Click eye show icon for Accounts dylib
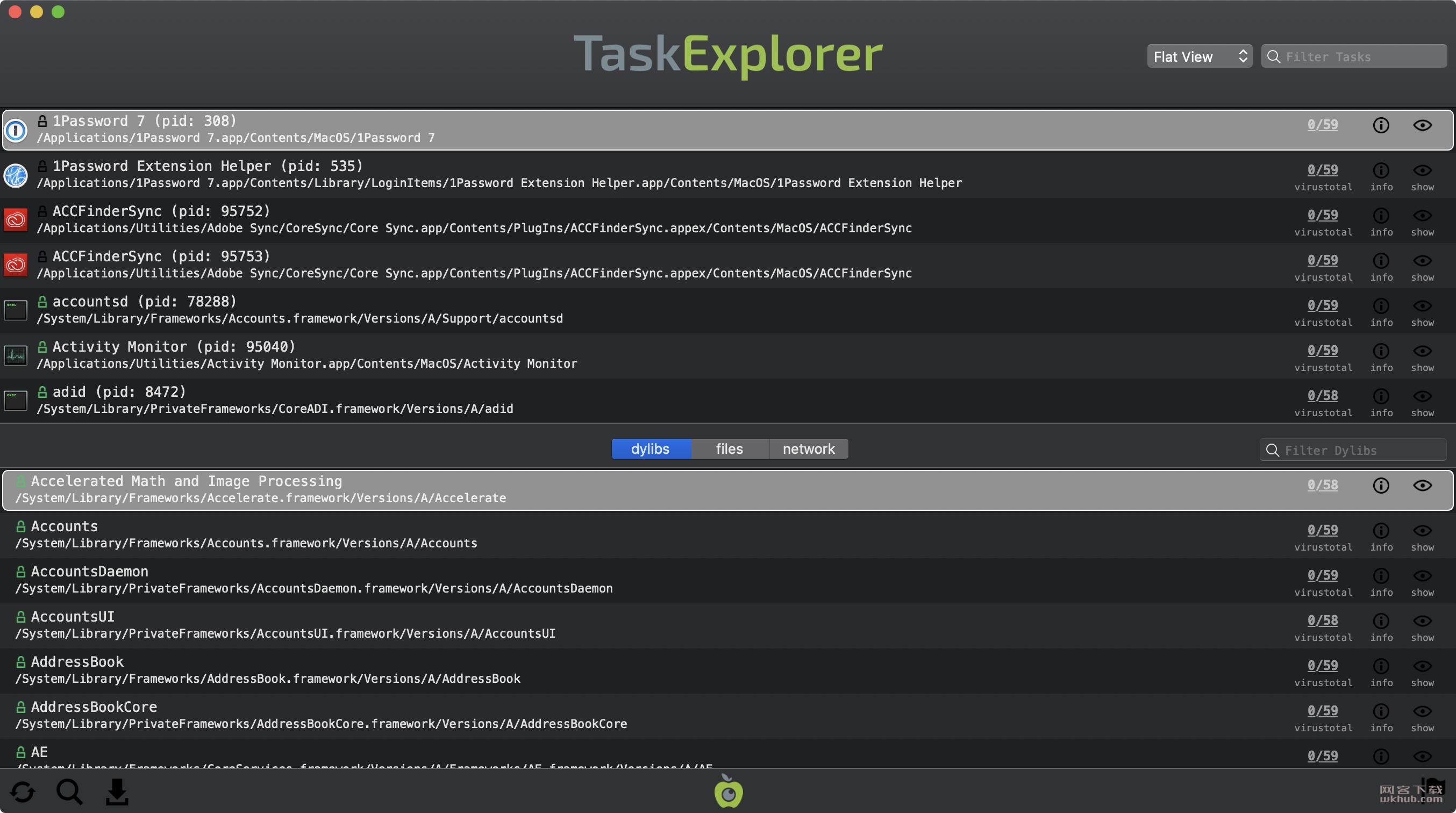This screenshot has height=813, width=1456. [1422, 530]
